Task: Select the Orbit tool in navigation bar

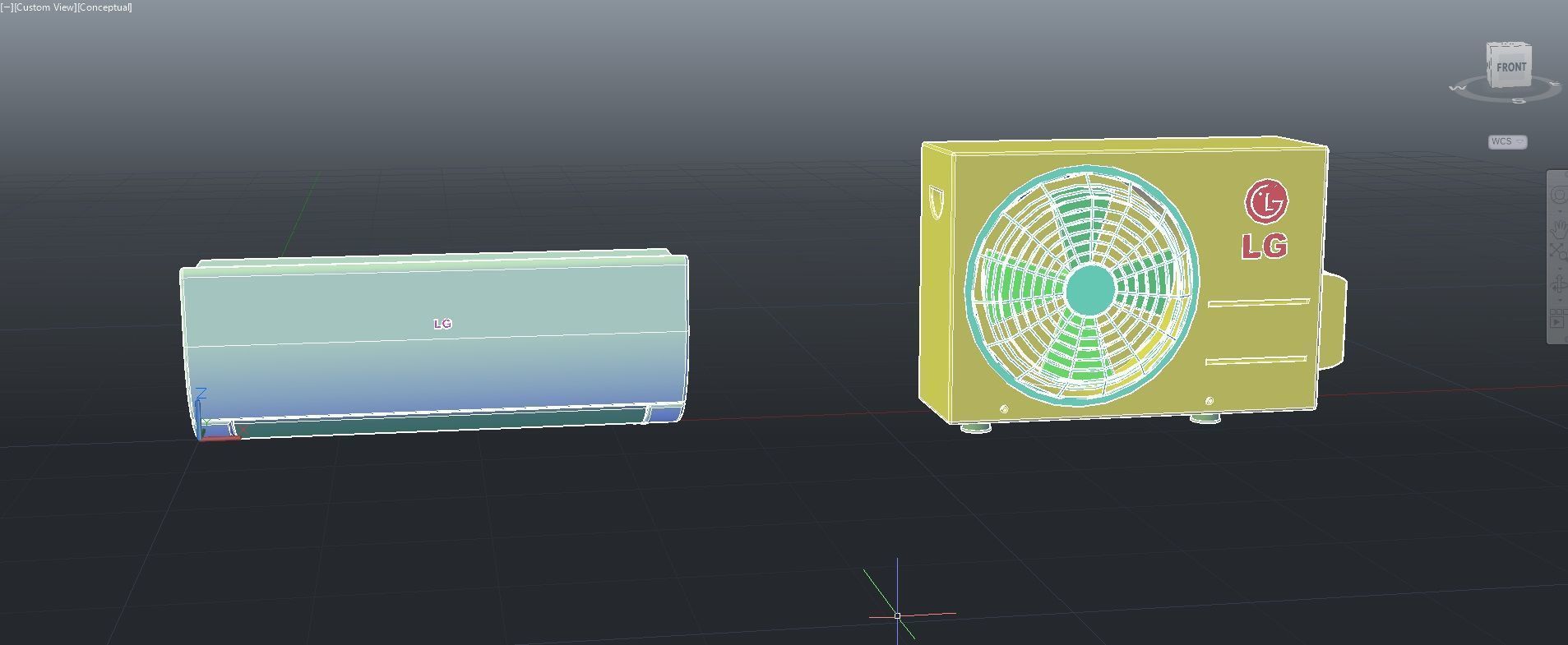Action: pyautogui.click(x=1559, y=284)
